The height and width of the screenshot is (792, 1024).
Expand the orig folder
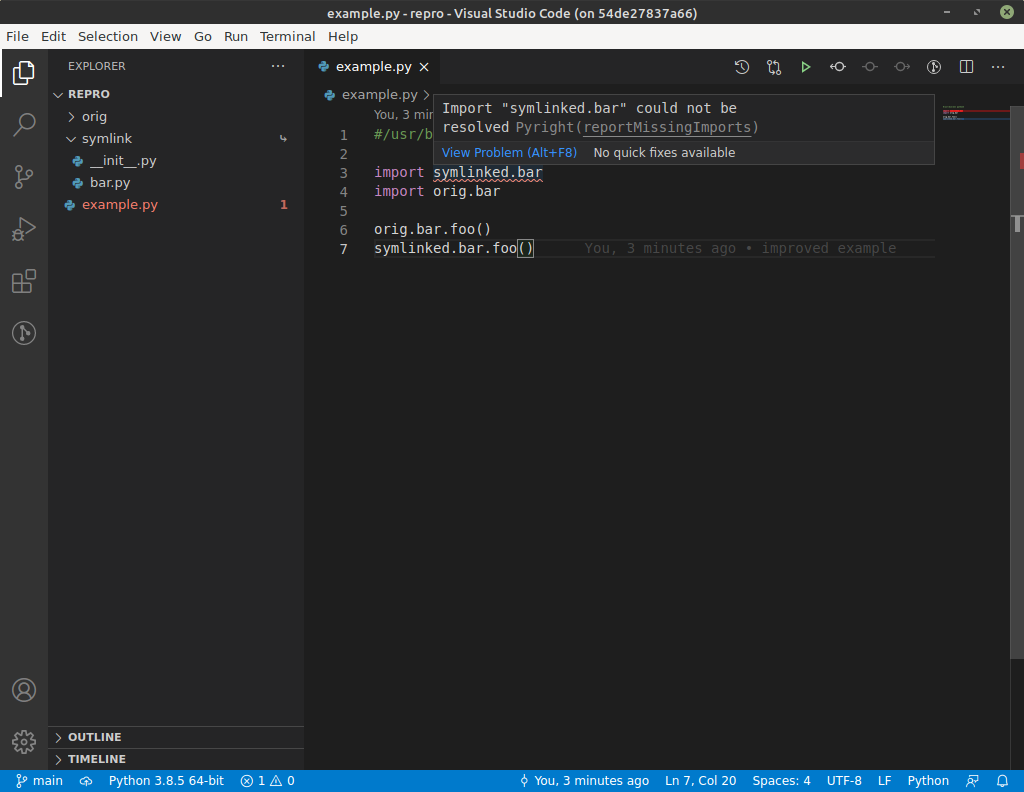tap(176, 116)
